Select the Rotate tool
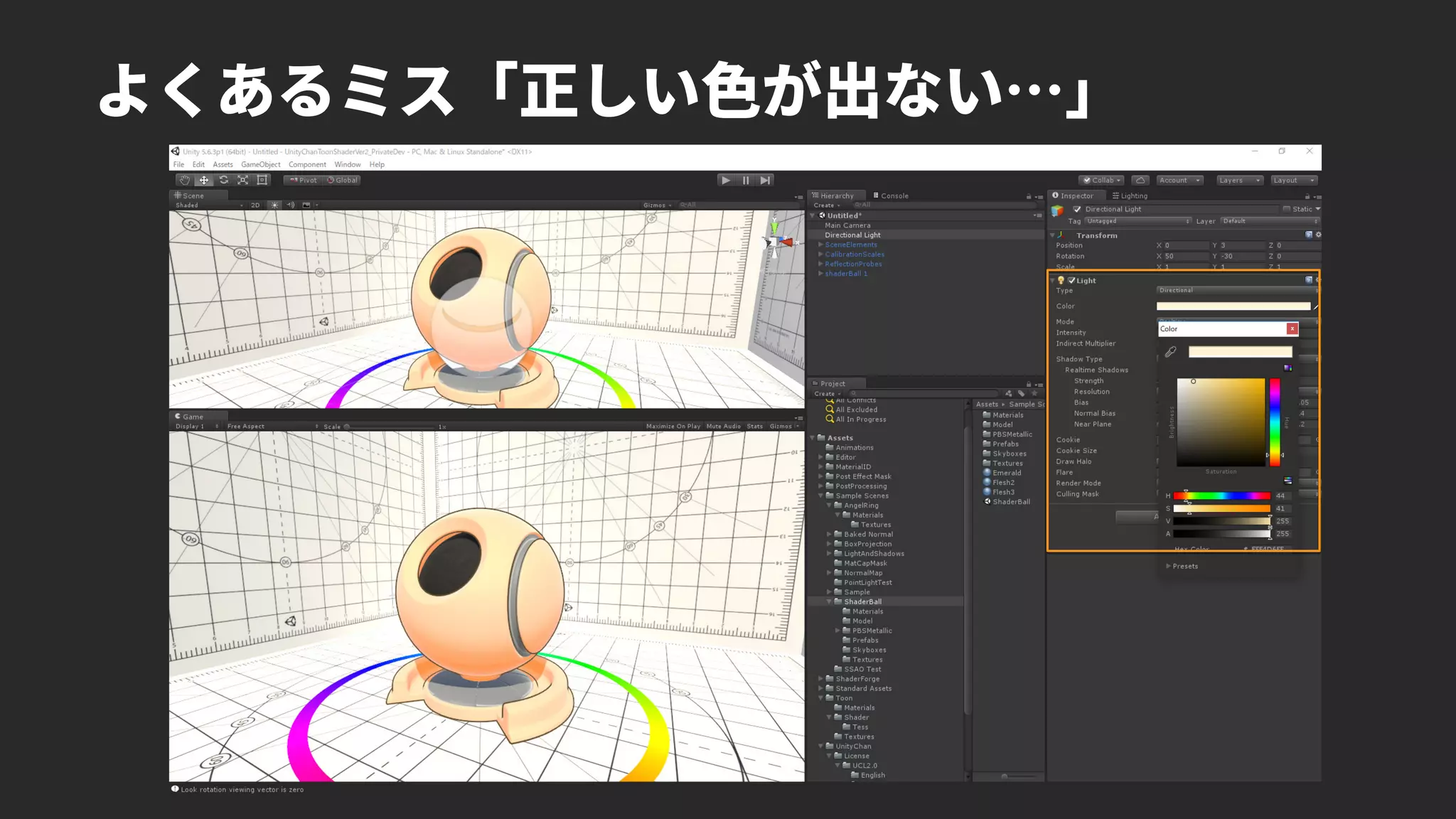 [x=223, y=181]
